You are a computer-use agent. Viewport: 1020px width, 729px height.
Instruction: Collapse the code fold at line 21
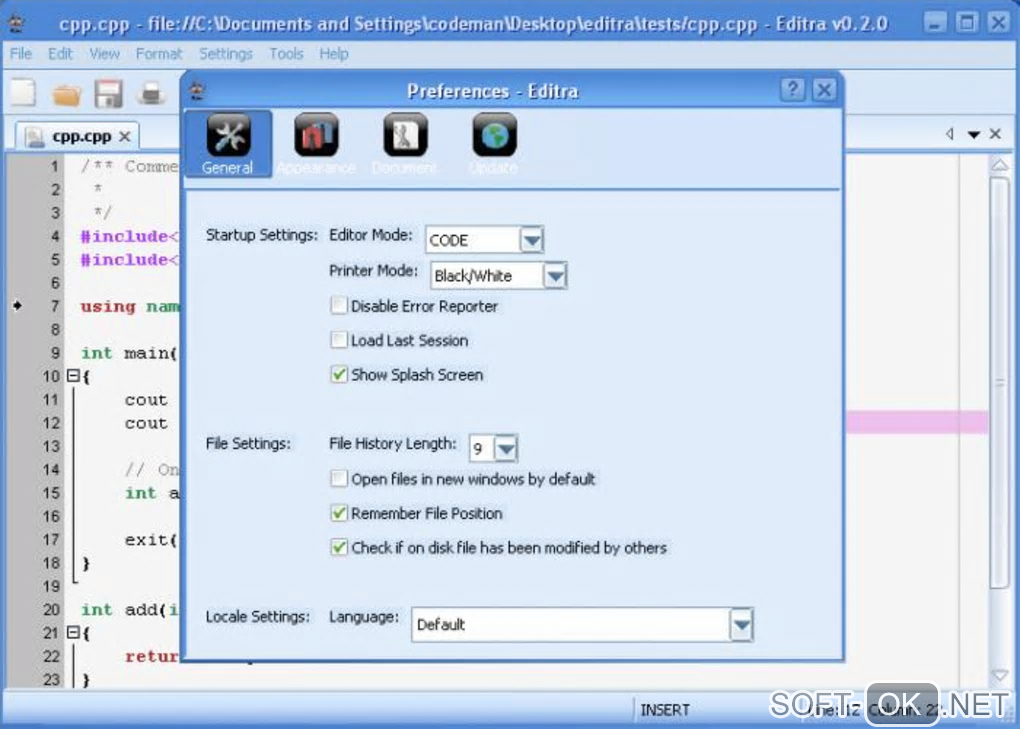[x=73, y=631]
